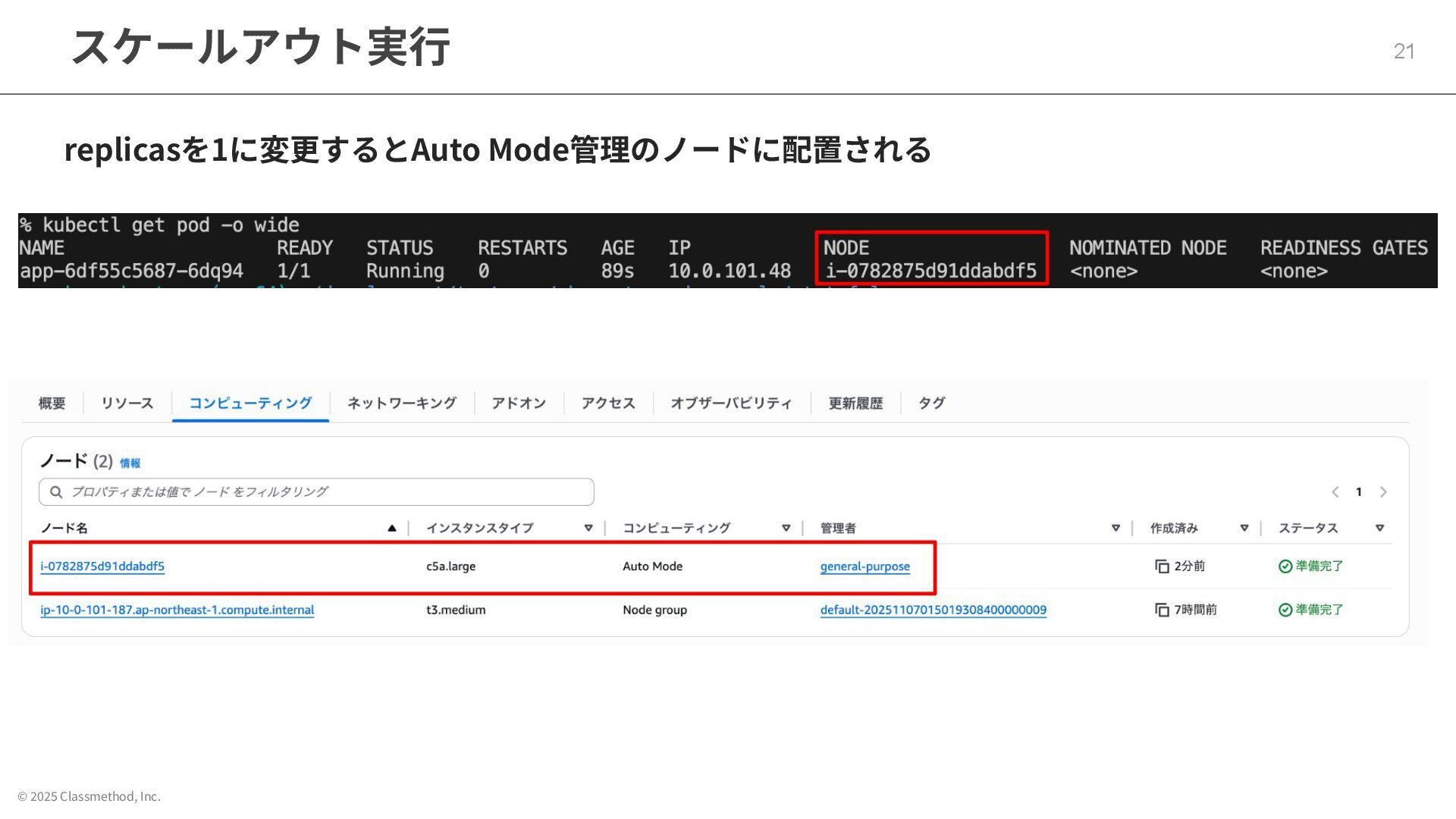Open node link i-0782875d91ddabdf5
Viewport: 1456px width, 819px height.
click(102, 566)
